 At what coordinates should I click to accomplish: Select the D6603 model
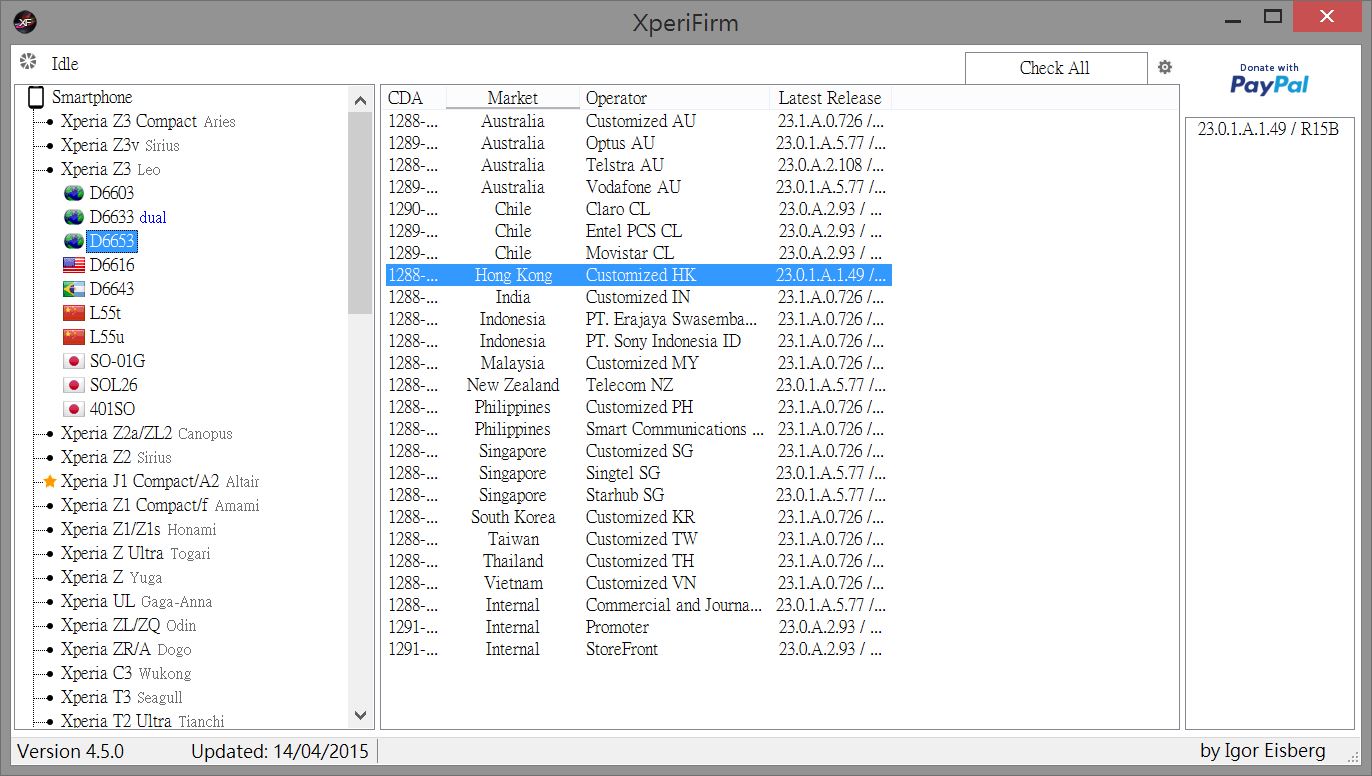[x=111, y=193]
